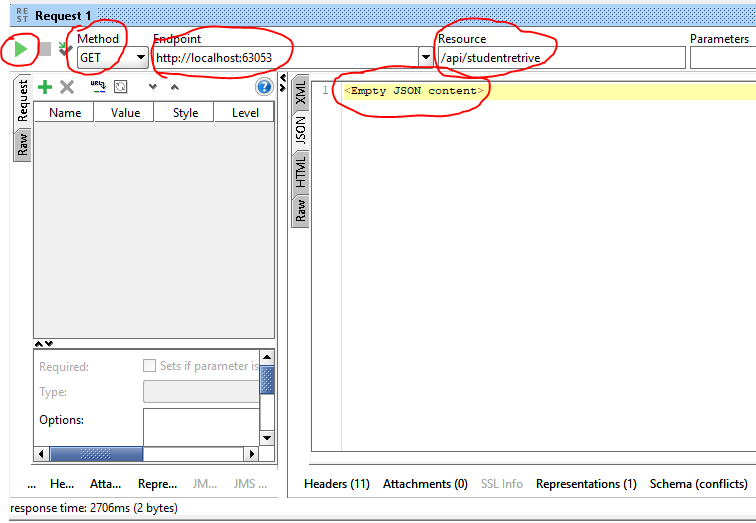
Task: Click the parameter reset values icon
Action: pyautogui.click(x=121, y=87)
